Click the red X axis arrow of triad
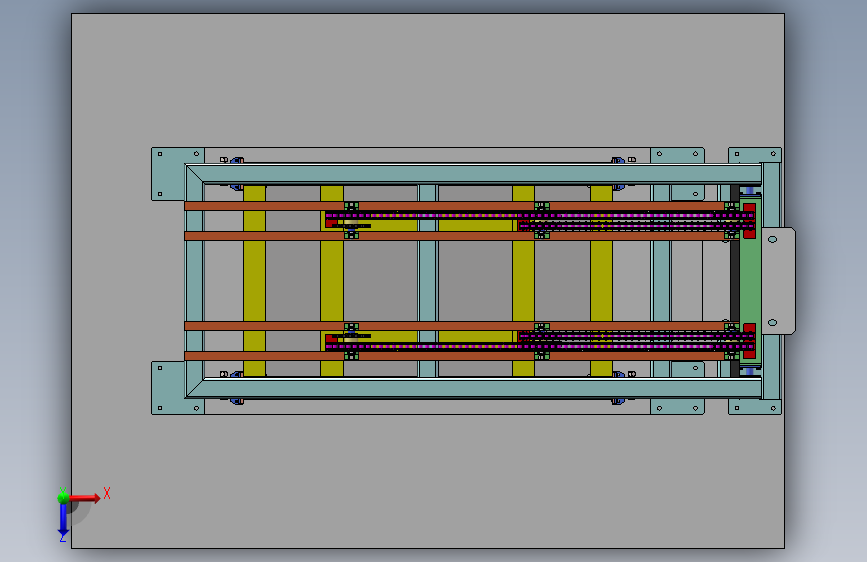Viewport: 867px width, 562px height. pyautogui.click(x=85, y=498)
